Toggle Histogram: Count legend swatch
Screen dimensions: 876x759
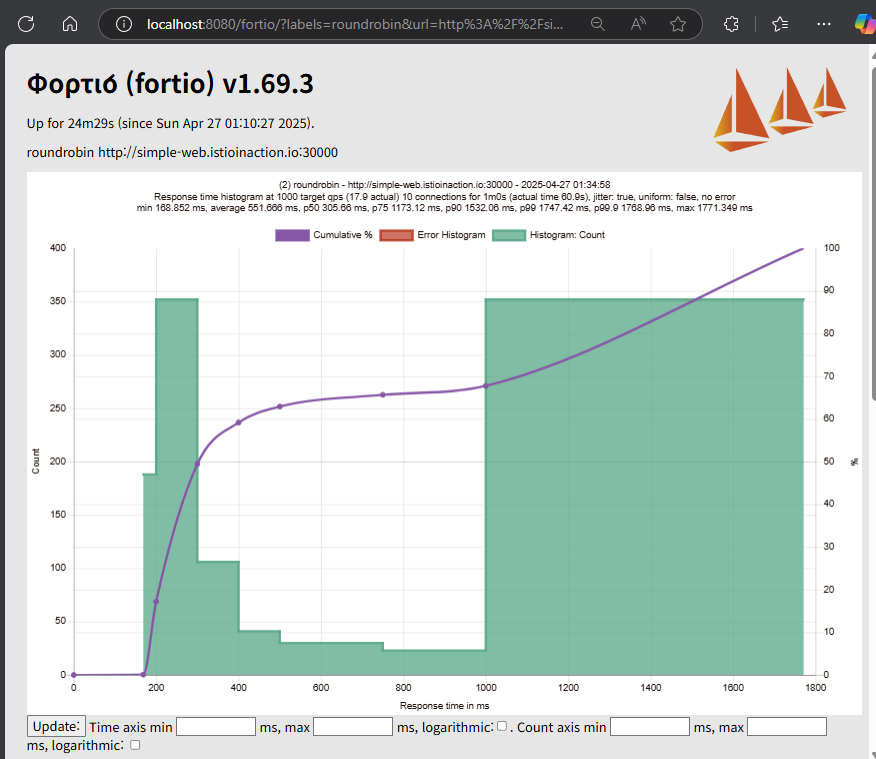(x=509, y=235)
